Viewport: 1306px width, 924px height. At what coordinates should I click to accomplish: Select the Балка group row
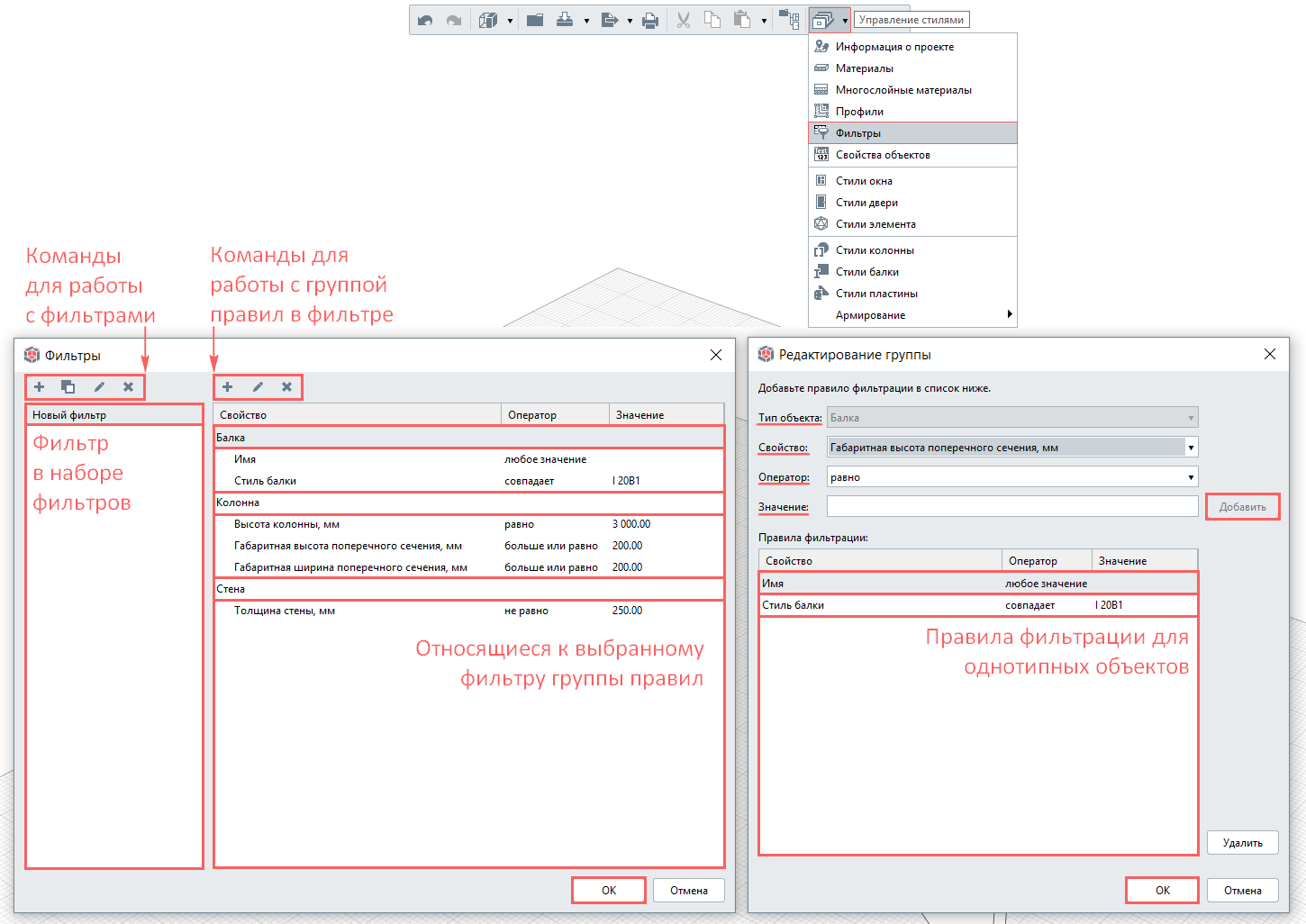tap(468, 438)
